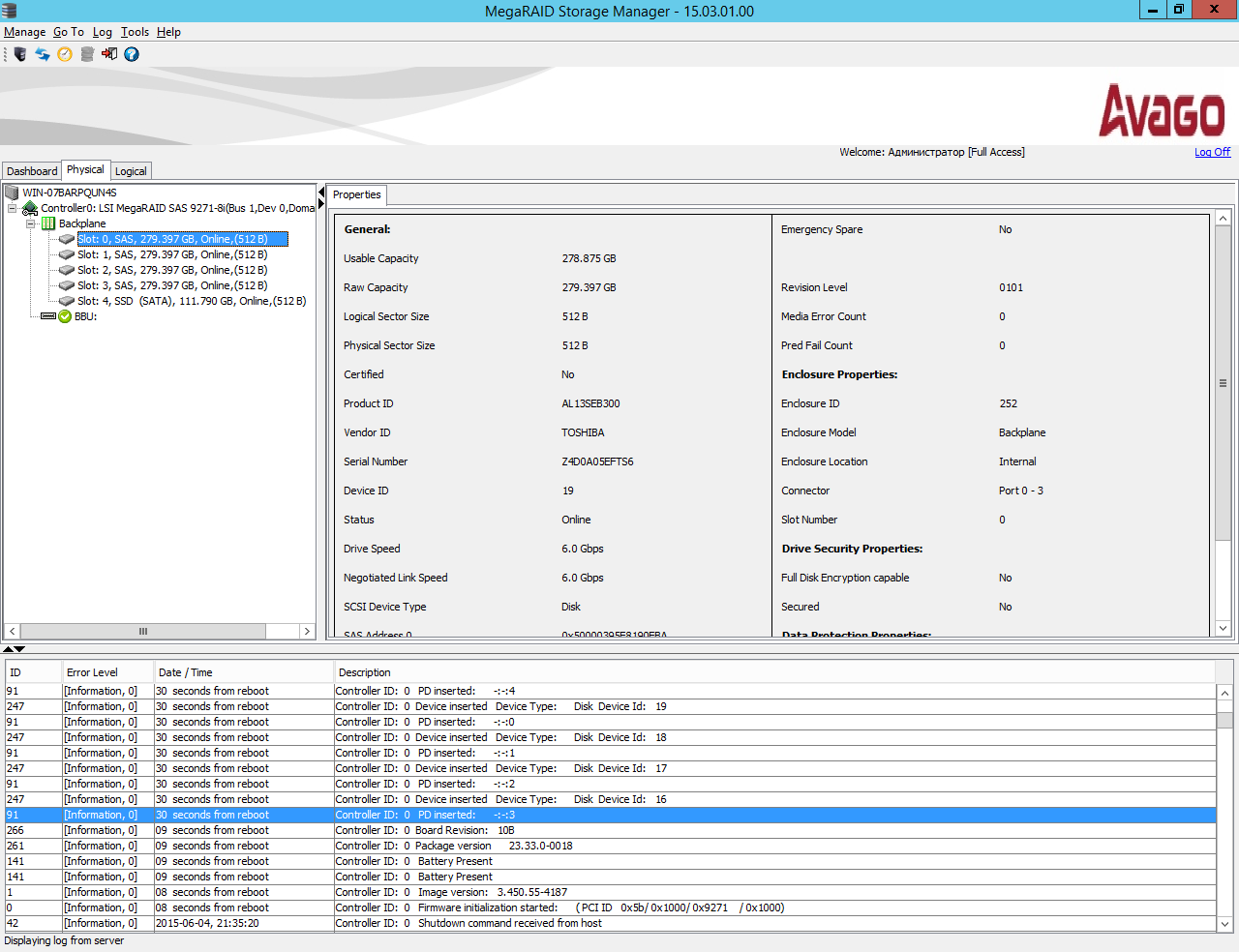Select Slot 2 SAS drive in tree
The image size is (1239, 952).
click(172, 270)
